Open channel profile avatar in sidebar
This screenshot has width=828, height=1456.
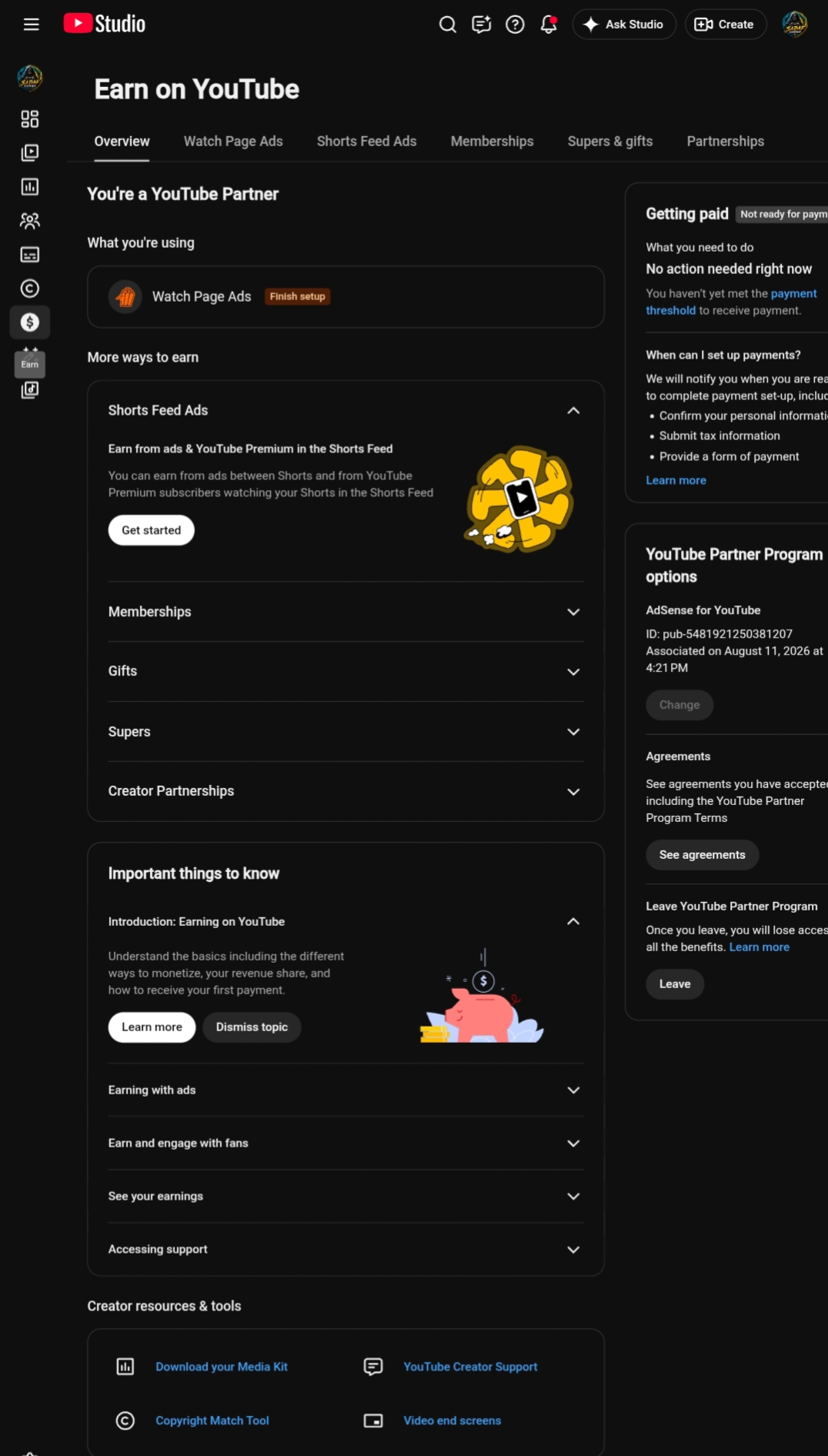coord(30,77)
